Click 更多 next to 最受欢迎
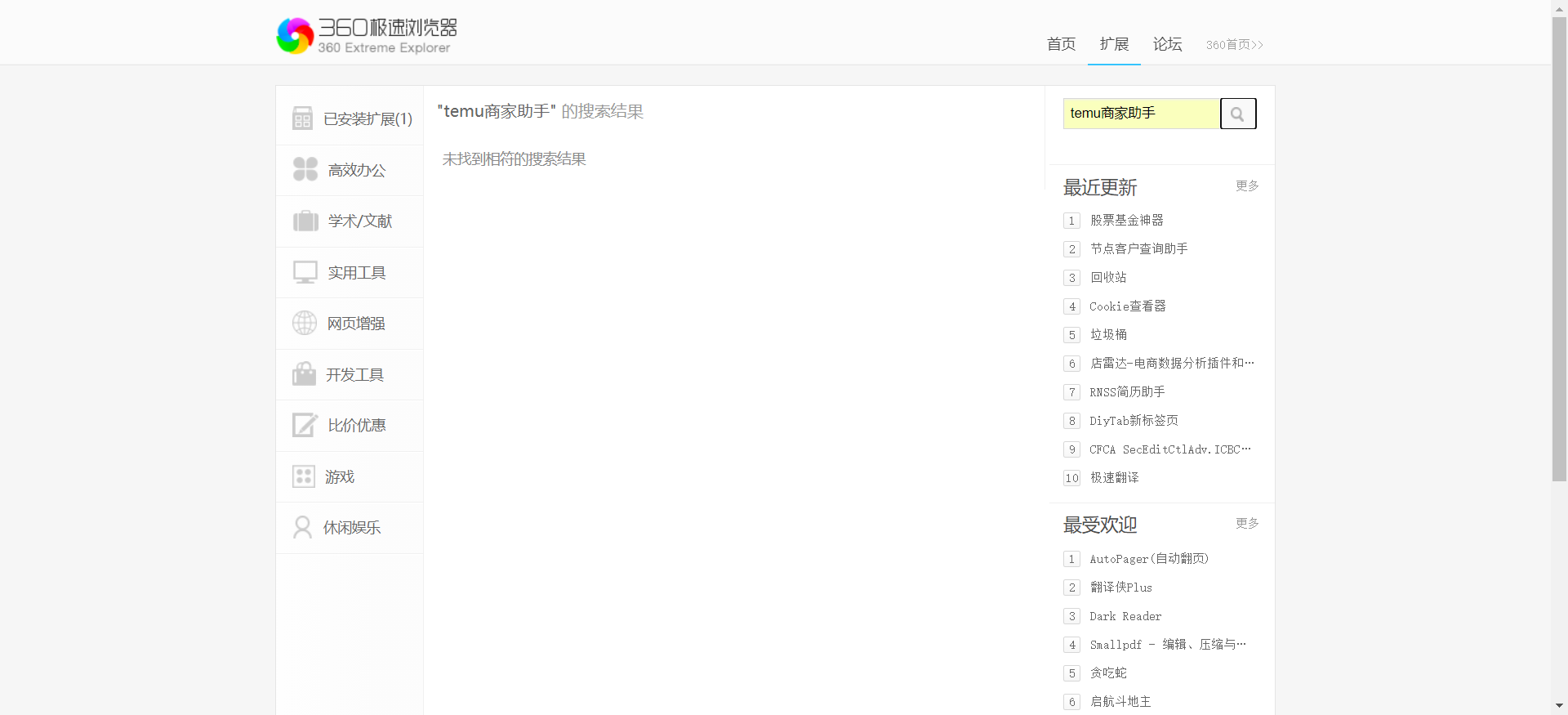 (x=1247, y=523)
